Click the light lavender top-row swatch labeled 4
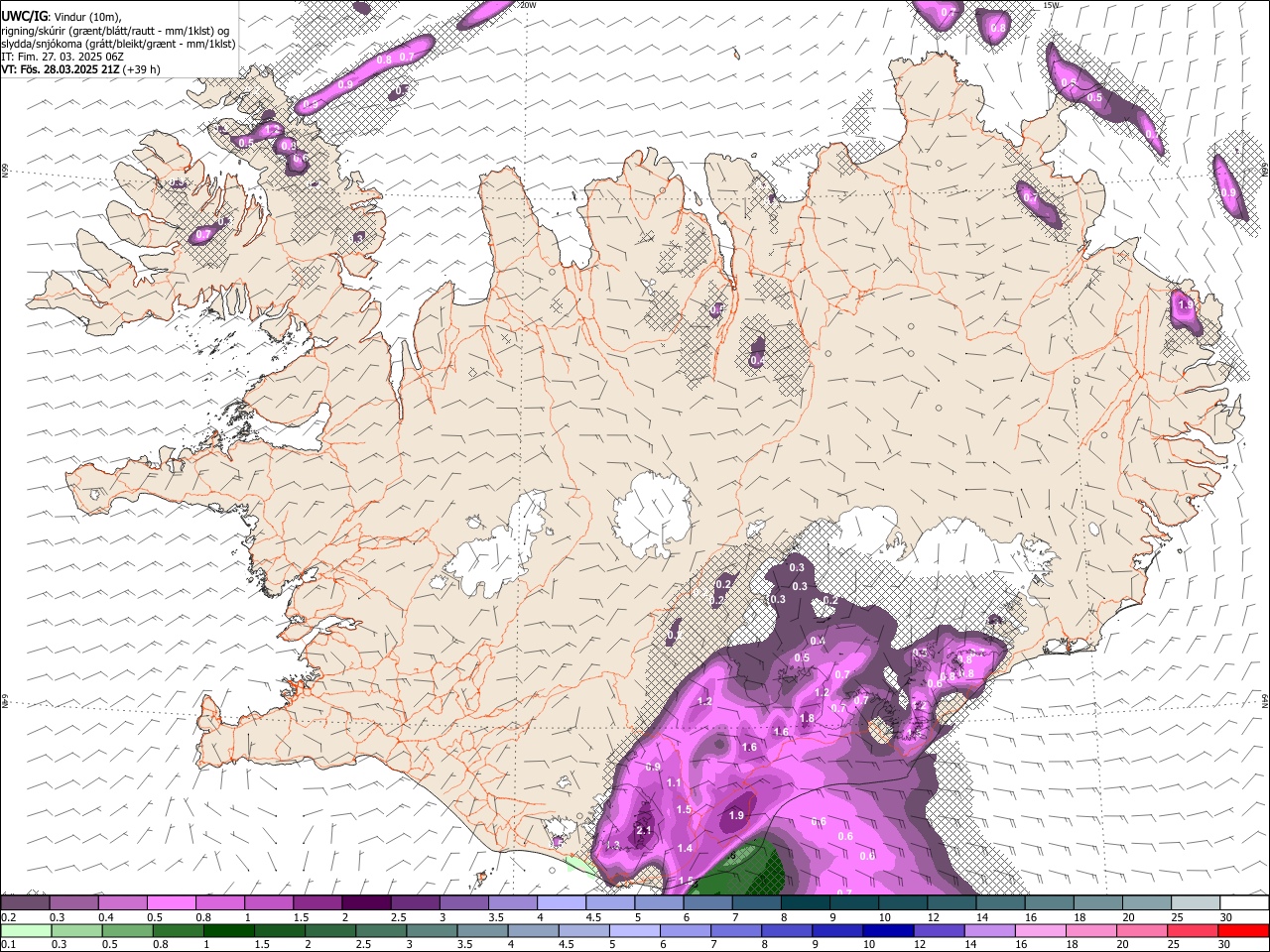 (562, 902)
